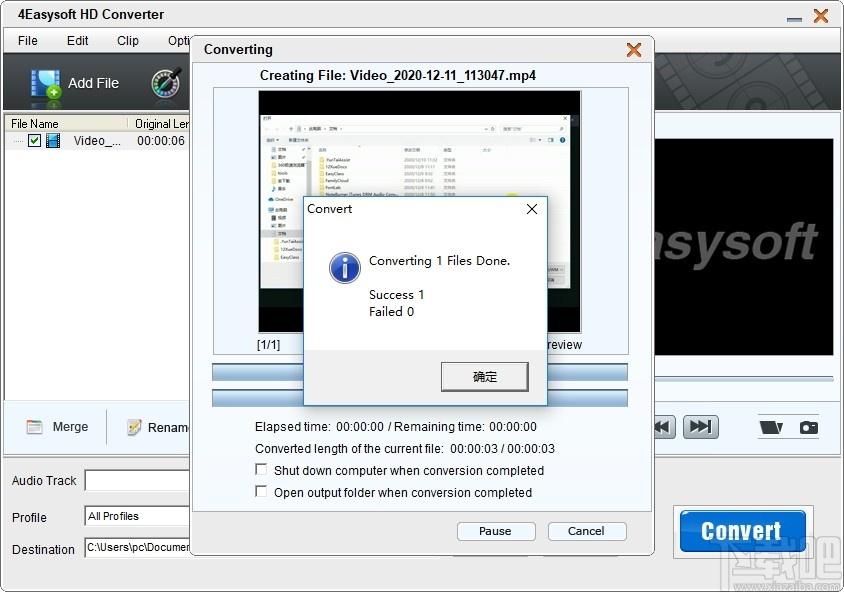Click the 'Creating File' filename text

coord(398,75)
